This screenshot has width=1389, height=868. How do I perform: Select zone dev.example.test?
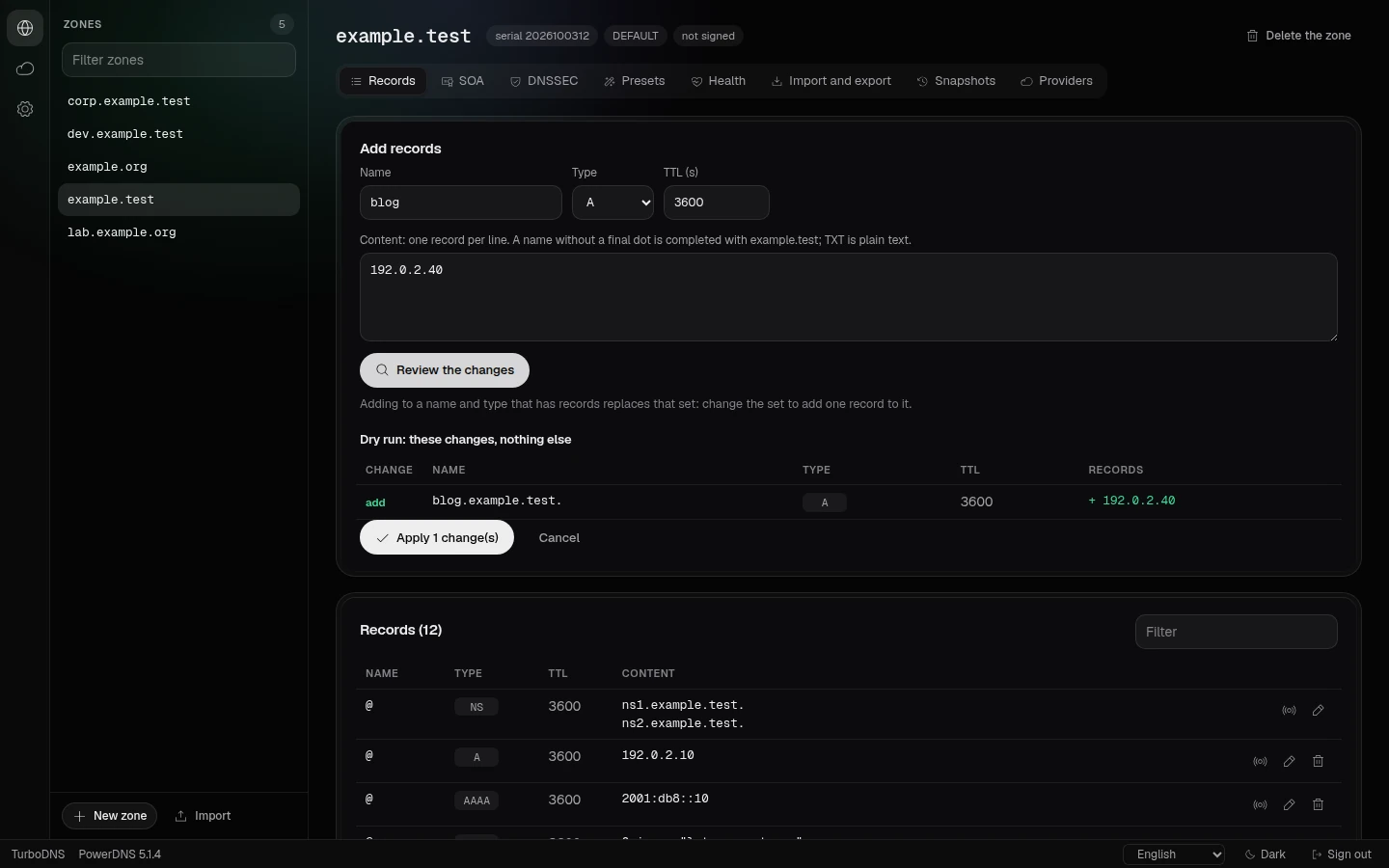[178, 134]
